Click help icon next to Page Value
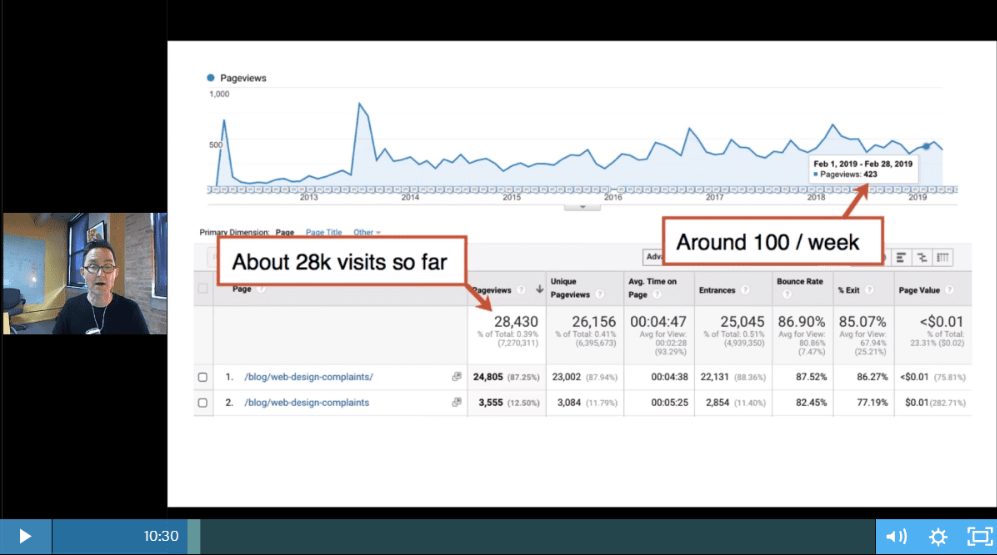 click(x=949, y=290)
